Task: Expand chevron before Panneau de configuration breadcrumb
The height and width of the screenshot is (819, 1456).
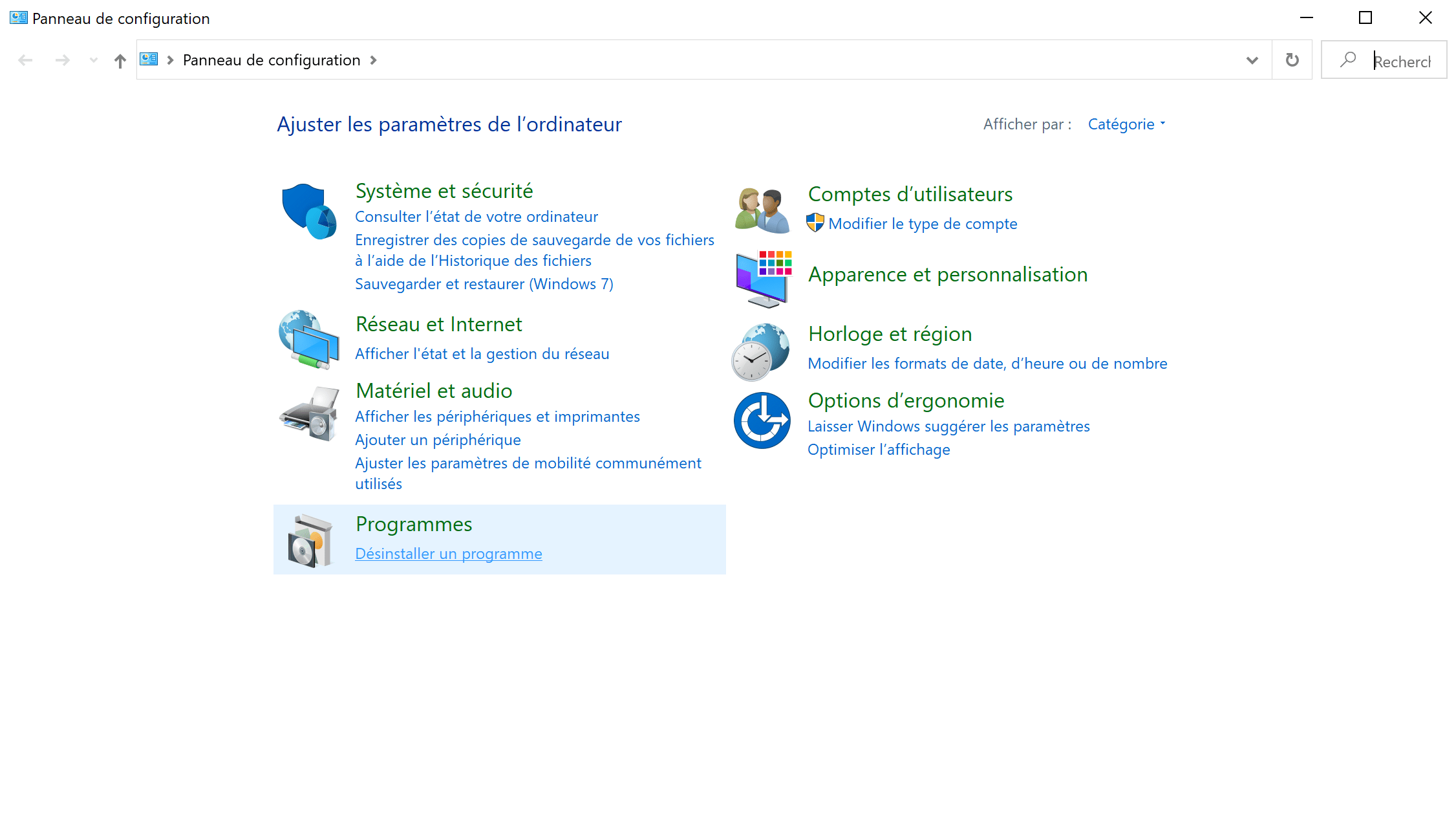Action: 170,60
